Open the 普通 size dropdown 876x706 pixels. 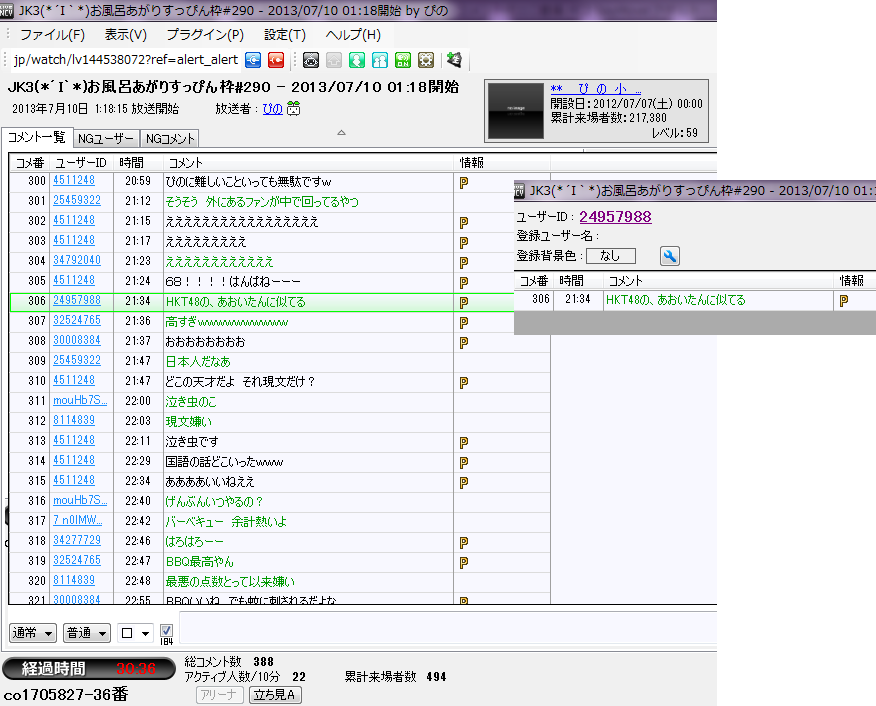pos(86,633)
